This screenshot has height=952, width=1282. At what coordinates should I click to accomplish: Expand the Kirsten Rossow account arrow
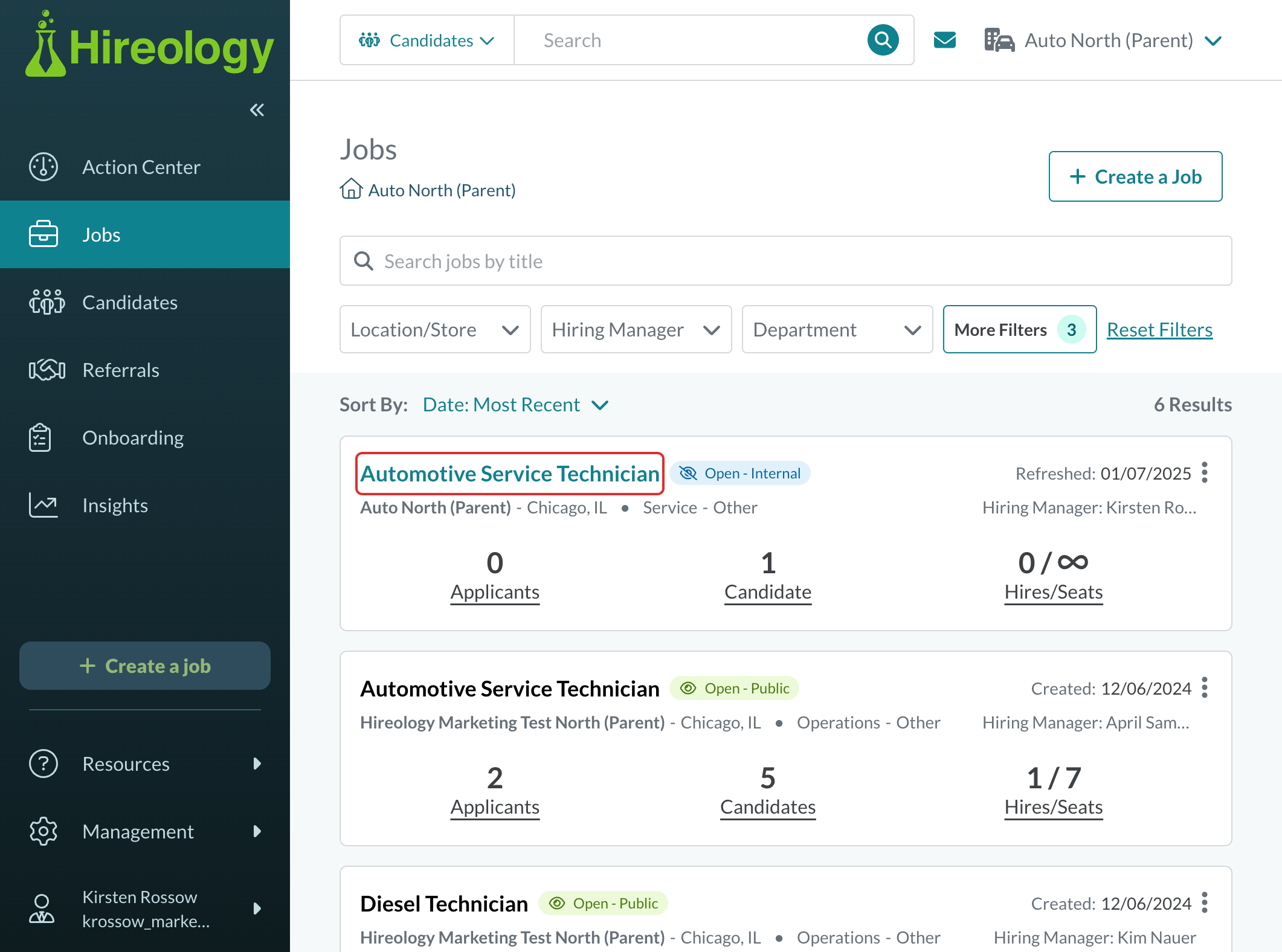(257, 909)
